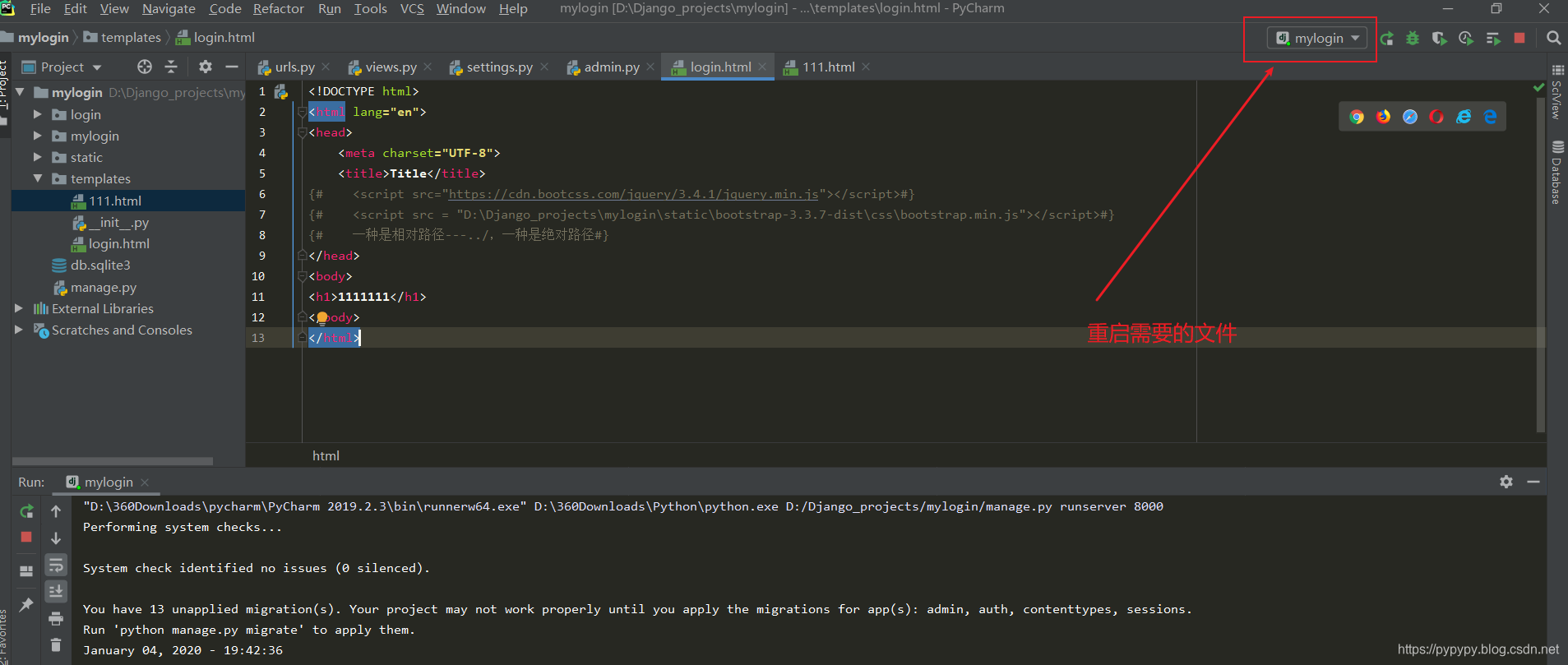
Task: Open Run panel settings gear
Action: 1506,482
